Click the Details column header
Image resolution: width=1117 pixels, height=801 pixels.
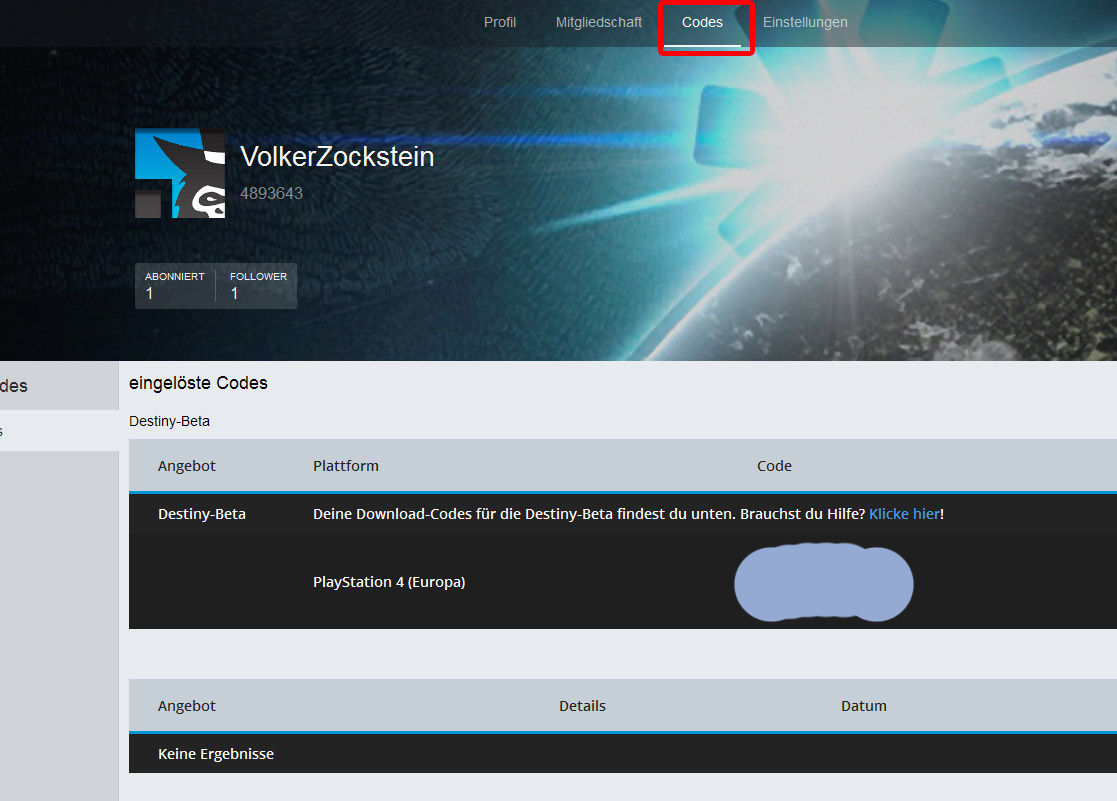tap(582, 706)
